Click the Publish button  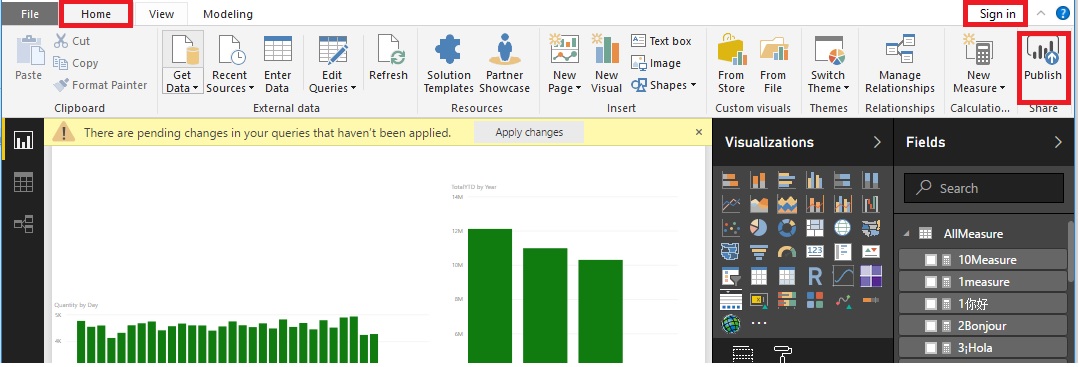pos(1043,58)
